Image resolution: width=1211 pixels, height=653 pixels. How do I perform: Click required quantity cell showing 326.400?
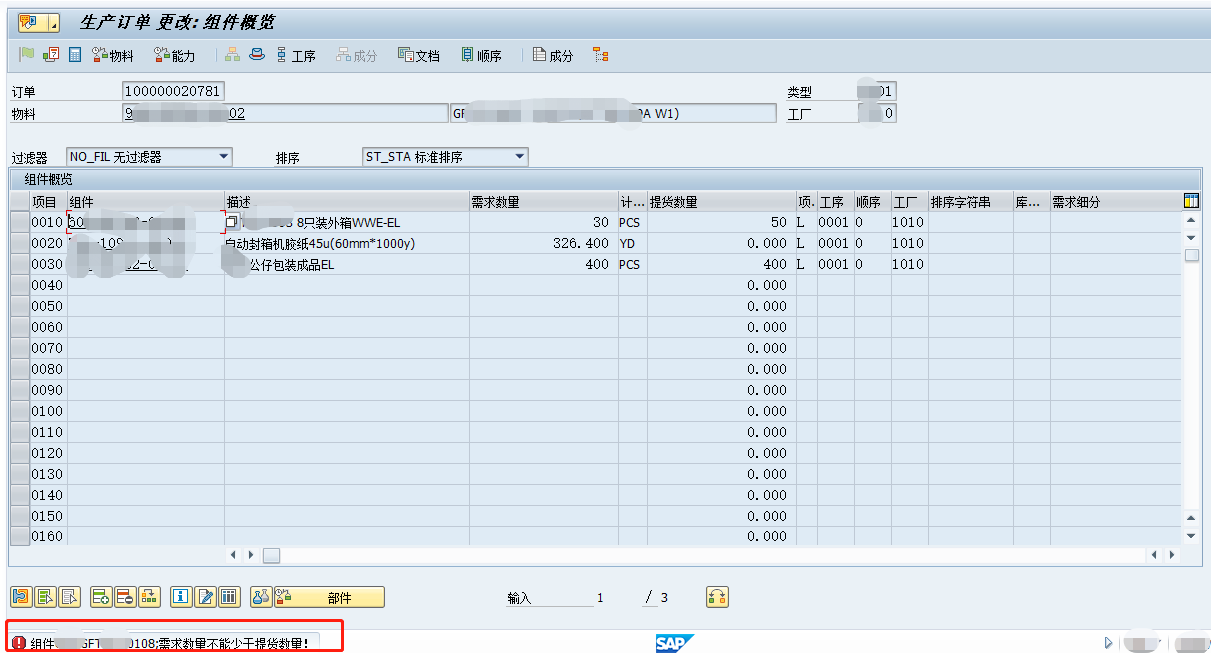tap(543, 243)
